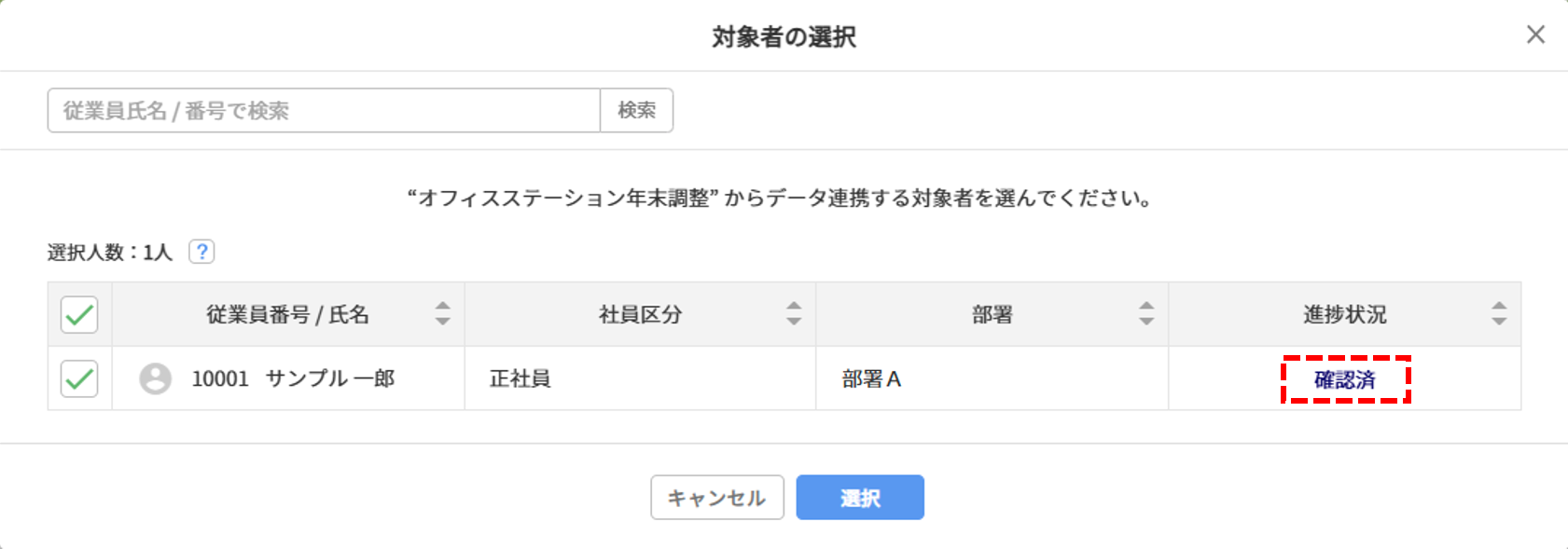Click sort arrows for 進捗状況 column
The height and width of the screenshot is (549, 1568).
click(1498, 314)
